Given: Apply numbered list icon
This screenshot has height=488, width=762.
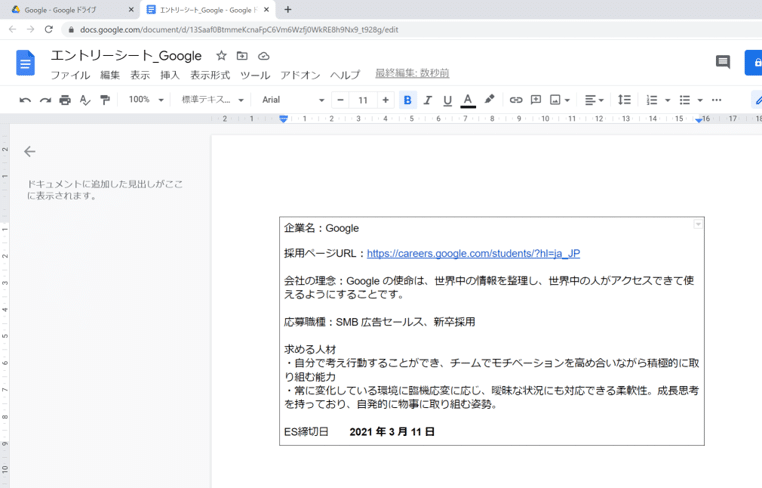Looking at the screenshot, I should [x=652, y=100].
